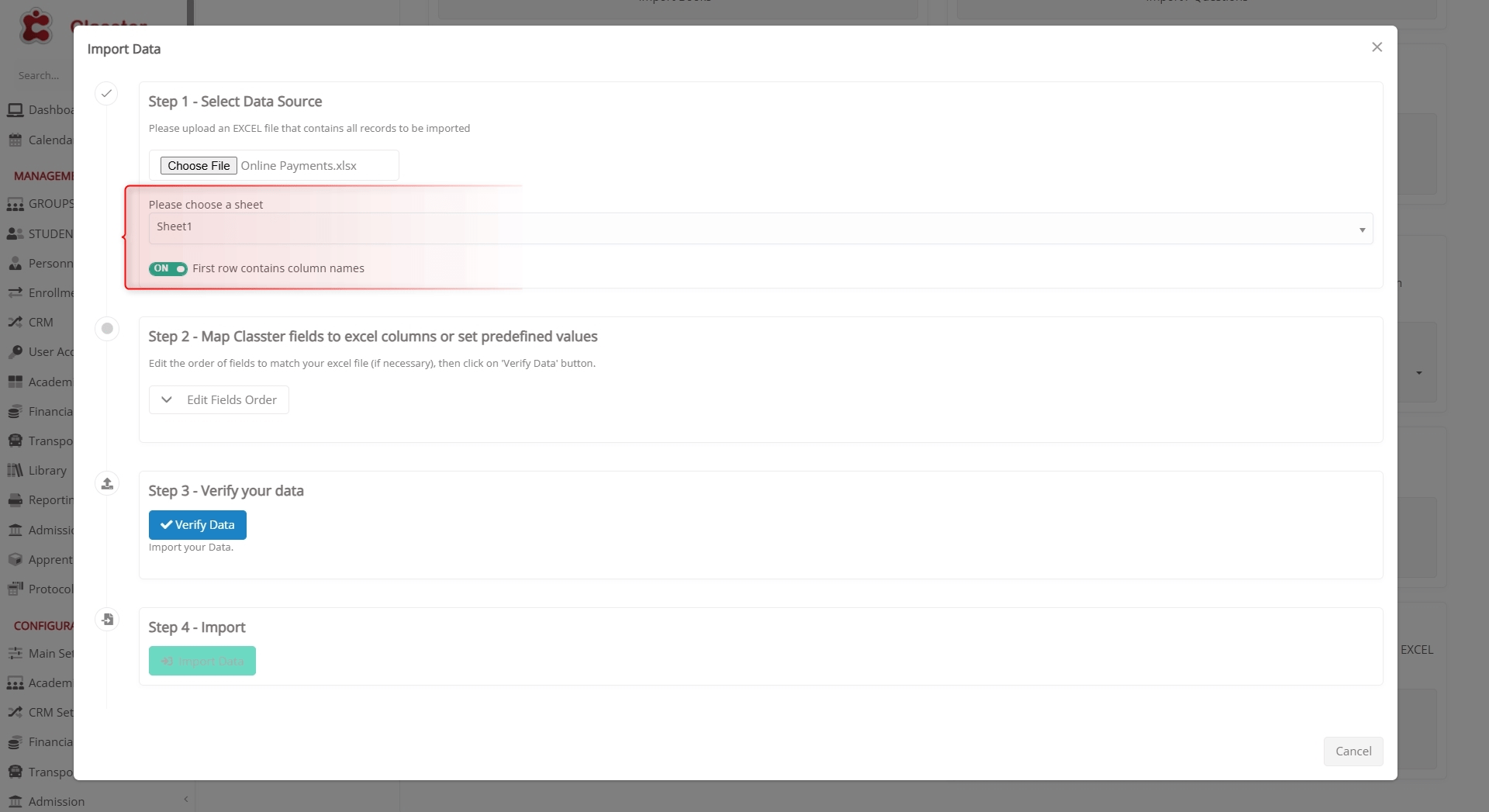Click the Dashboard monitor icon
1489x812 pixels.
pyautogui.click(x=15, y=109)
